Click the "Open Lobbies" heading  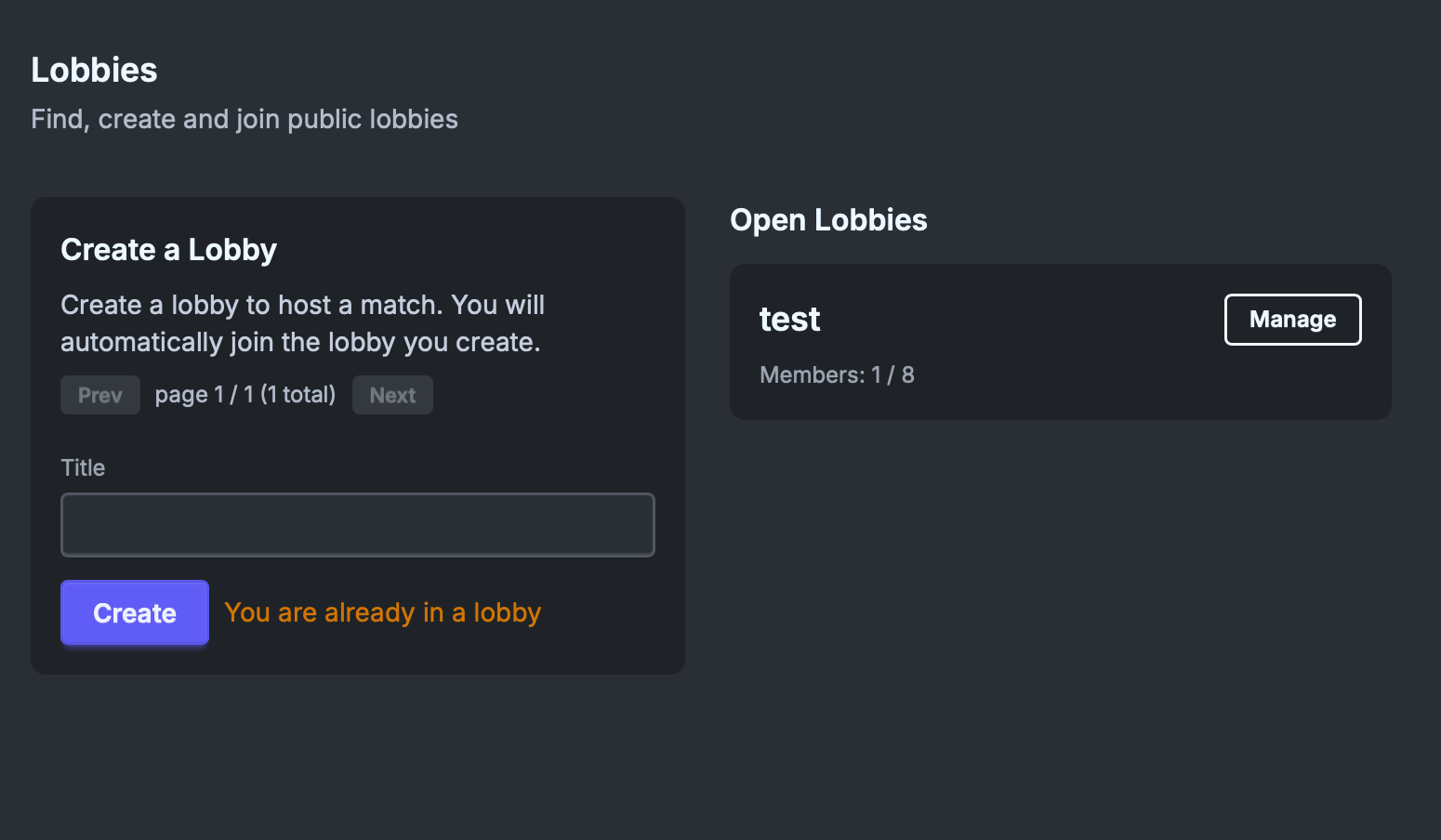coord(828,220)
